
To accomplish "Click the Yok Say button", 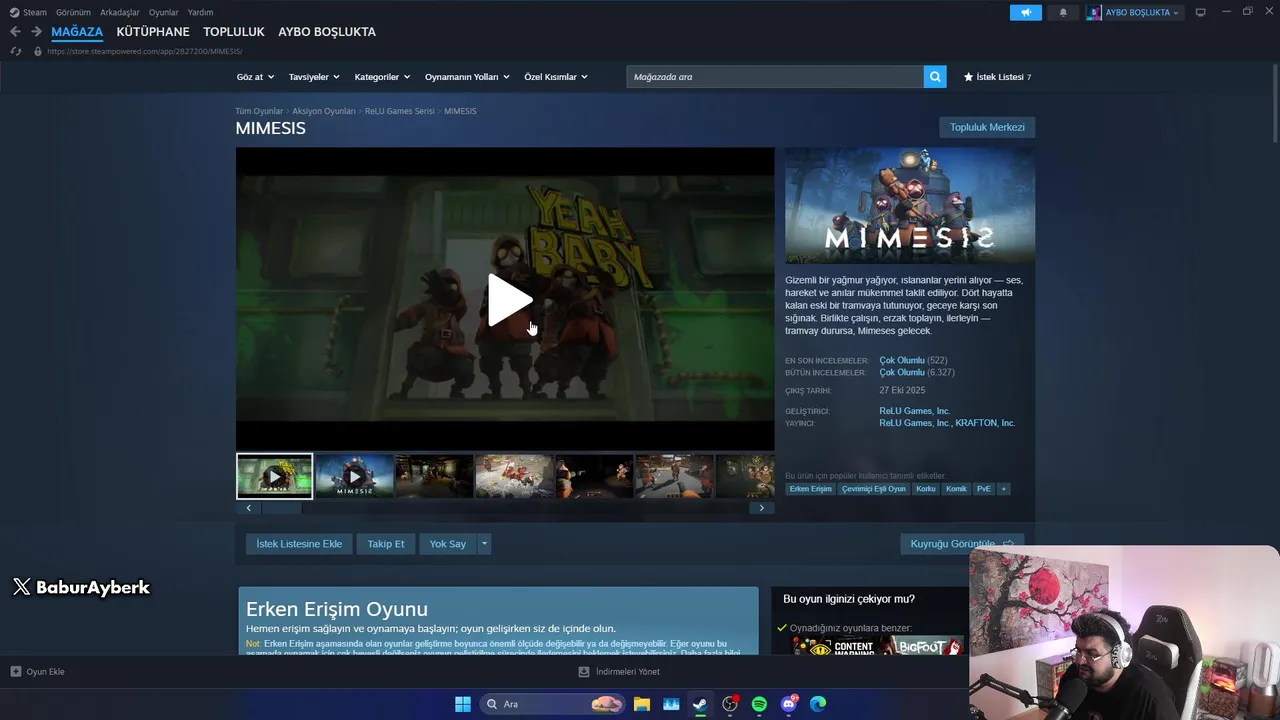I will 448,544.
